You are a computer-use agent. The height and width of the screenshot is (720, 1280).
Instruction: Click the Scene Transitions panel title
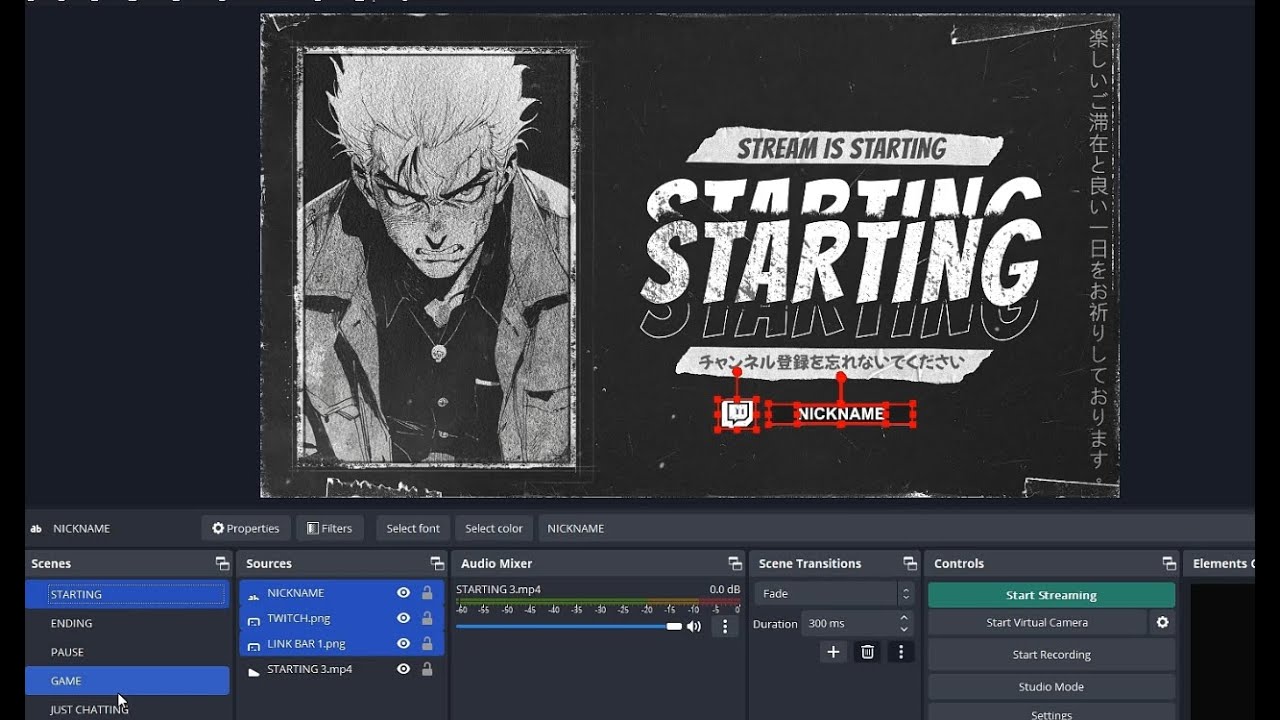pyautogui.click(x=810, y=564)
